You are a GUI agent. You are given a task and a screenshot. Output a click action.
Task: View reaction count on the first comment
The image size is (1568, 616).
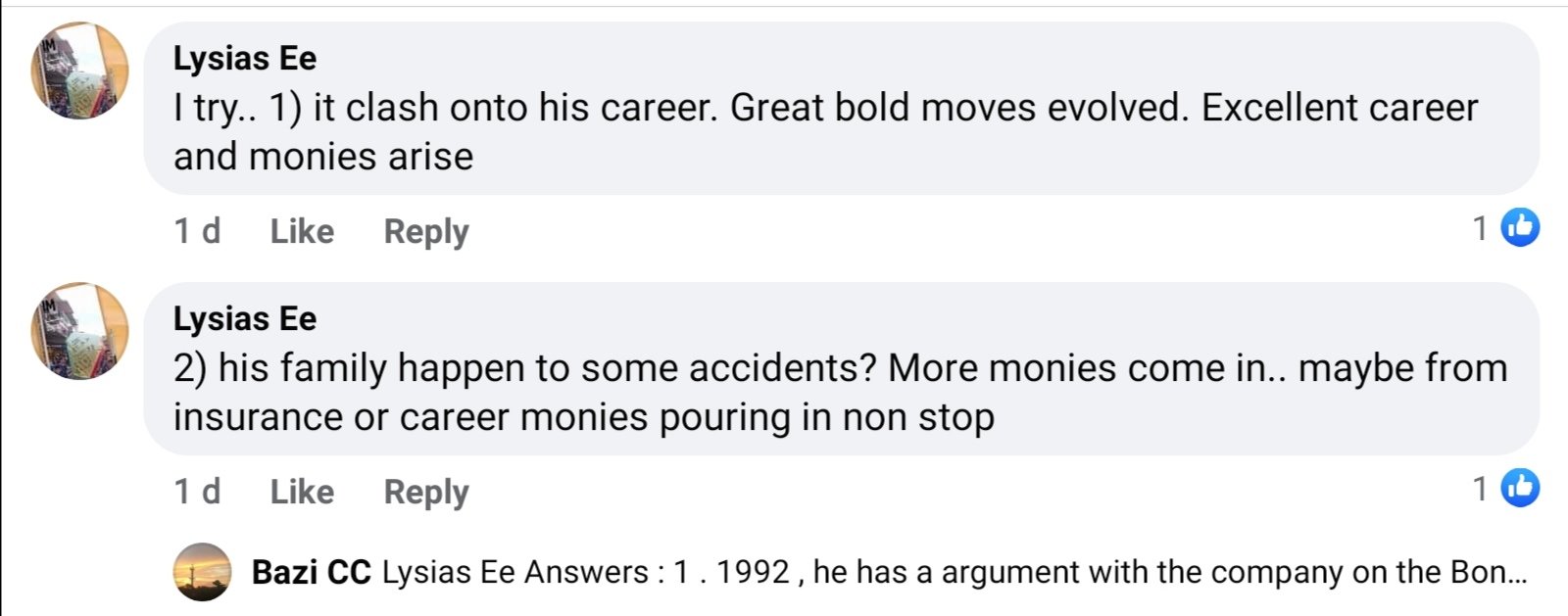[1481, 228]
